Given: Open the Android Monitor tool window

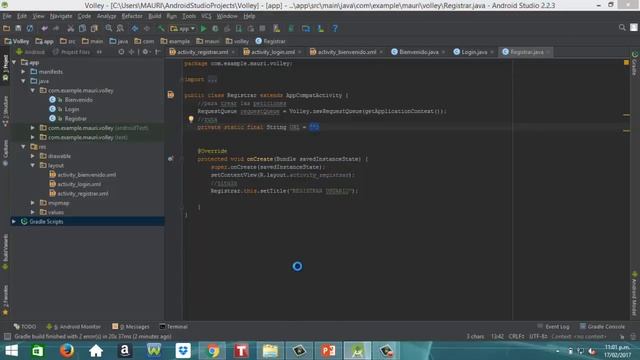Looking at the screenshot, I should tap(73, 327).
